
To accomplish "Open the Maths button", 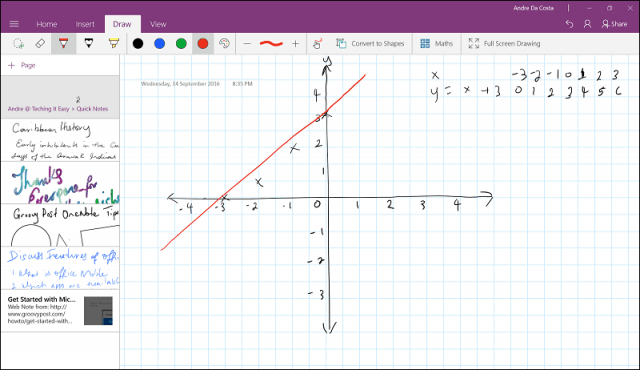I will [x=436, y=44].
